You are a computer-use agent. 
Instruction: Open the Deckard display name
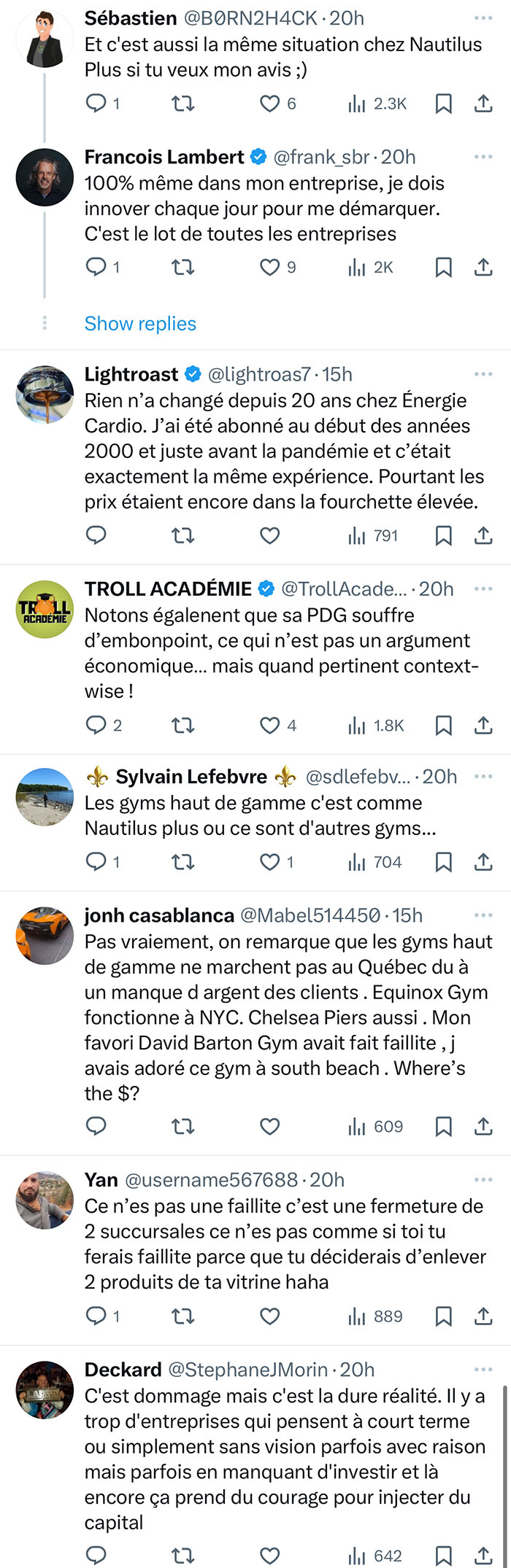click(123, 1370)
